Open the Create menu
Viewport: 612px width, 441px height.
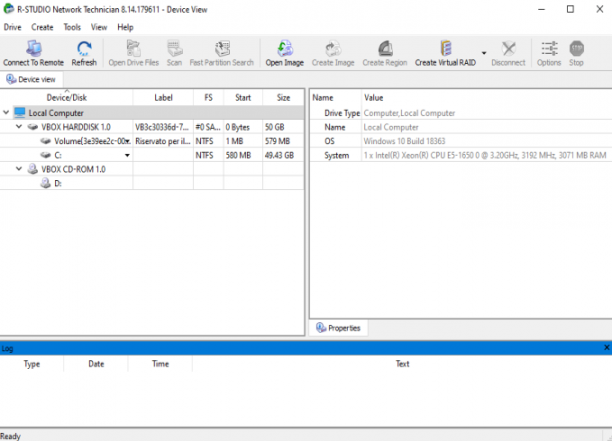pos(42,27)
